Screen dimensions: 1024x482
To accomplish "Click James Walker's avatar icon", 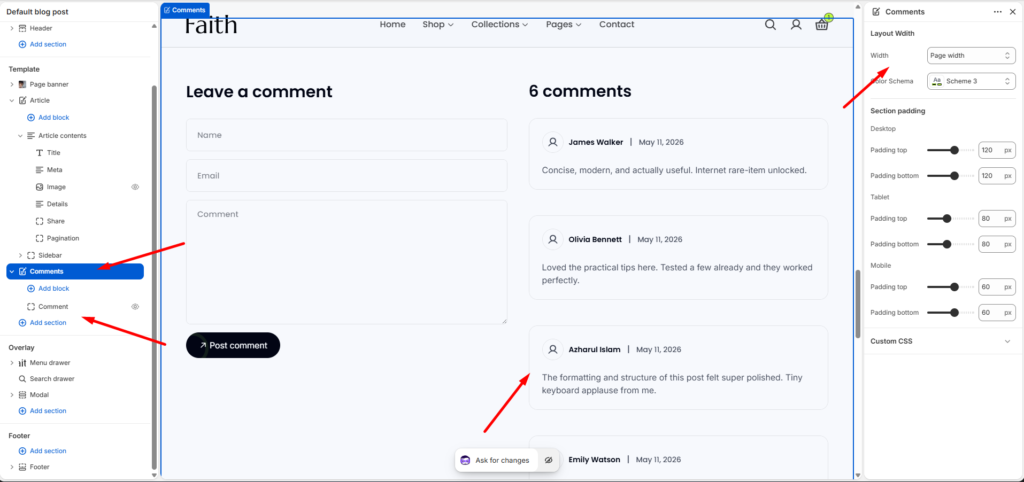I will pos(552,142).
